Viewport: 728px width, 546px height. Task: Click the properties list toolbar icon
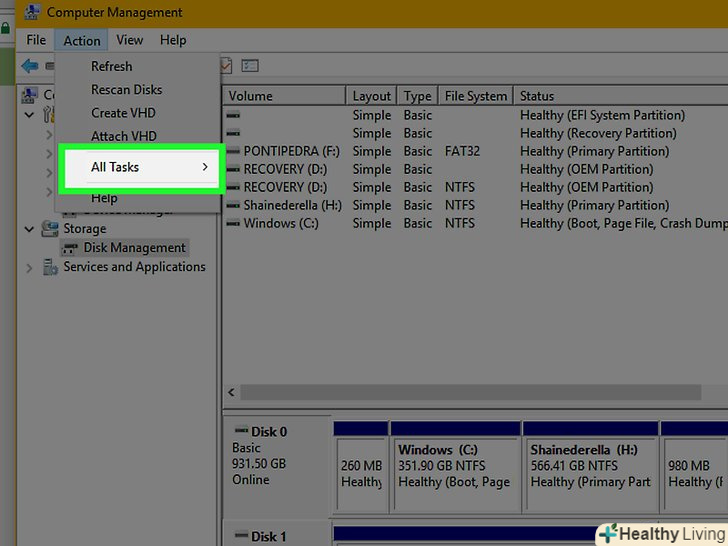click(250, 66)
